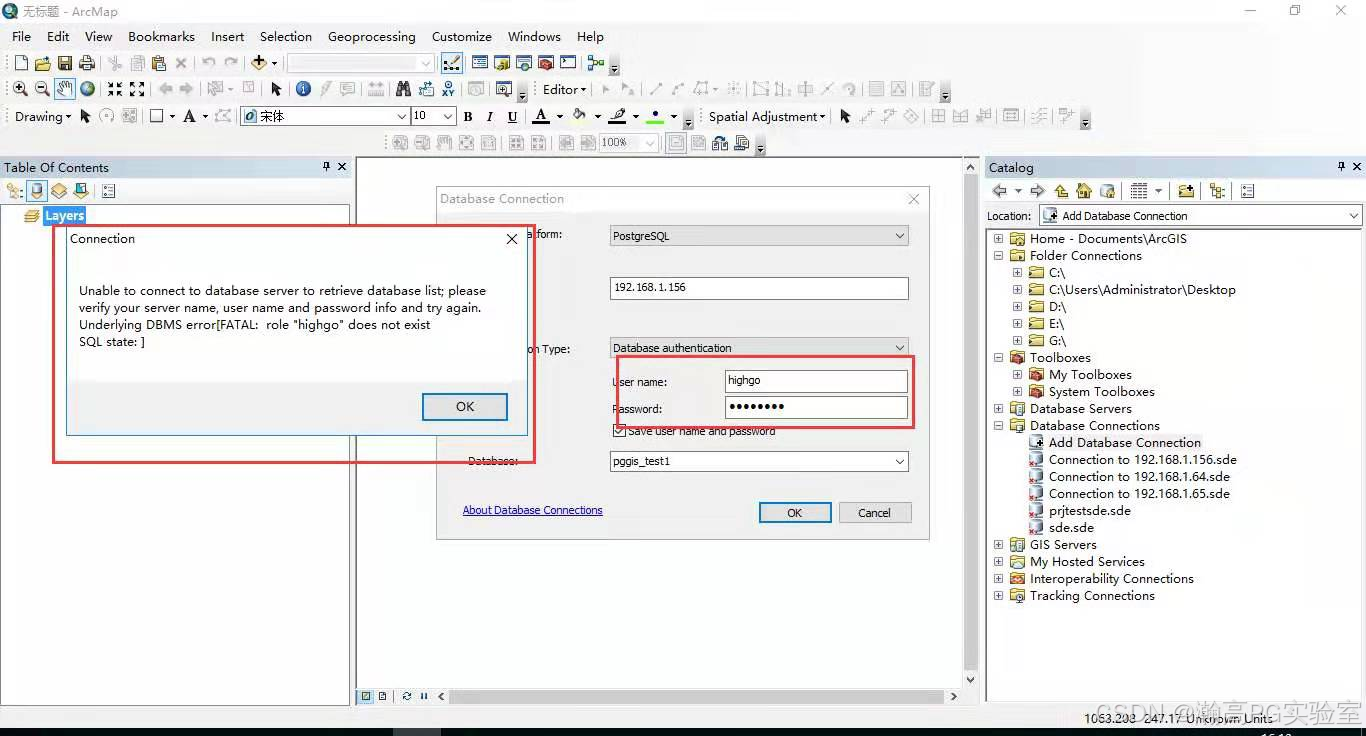
Task: Pick the font color swatch
Action: 541,116
